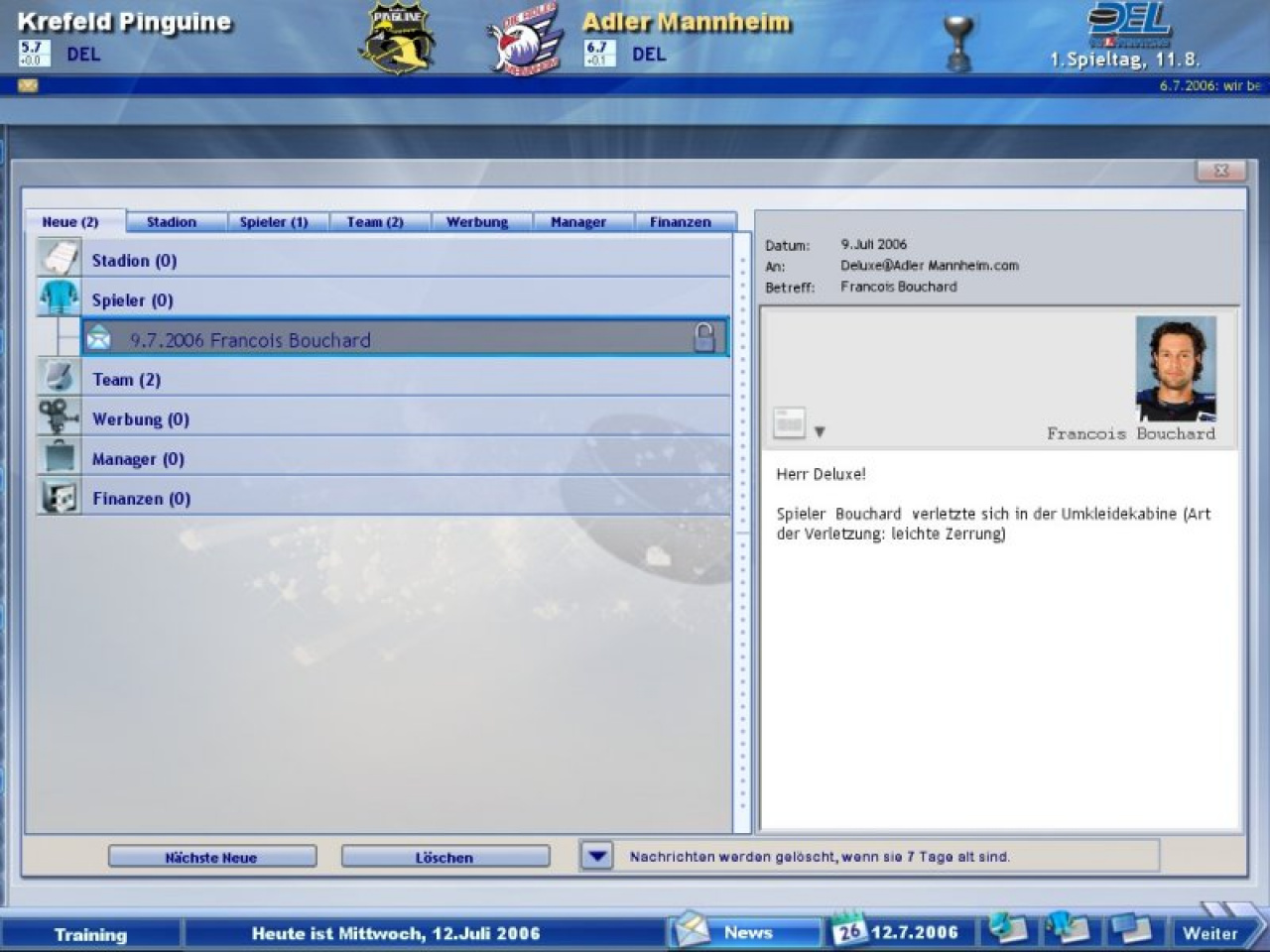The height and width of the screenshot is (952, 1270).
Task: Click the Deluxe@Adler Mannheim.com address
Action: tap(930, 265)
